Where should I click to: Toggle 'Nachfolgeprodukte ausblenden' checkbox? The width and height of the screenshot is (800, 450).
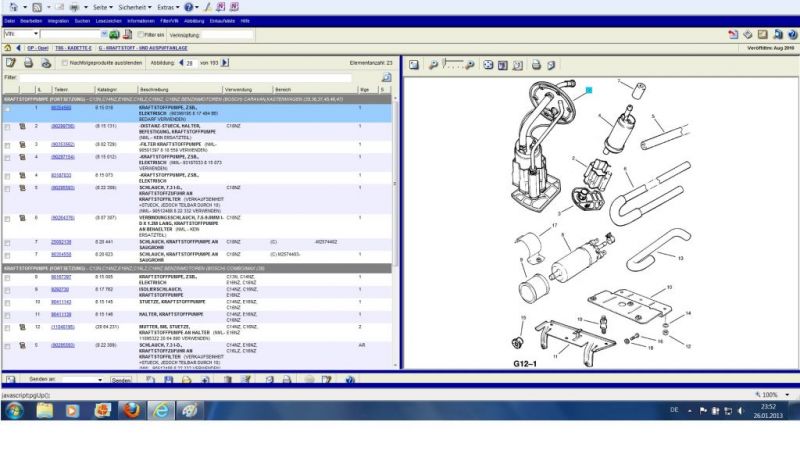click(x=64, y=63)
